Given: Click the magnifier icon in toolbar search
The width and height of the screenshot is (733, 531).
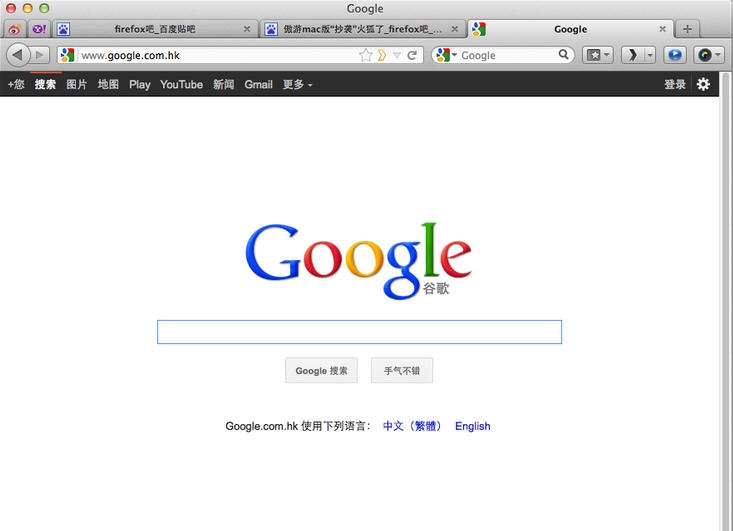Looking at the screenshot, I should tap(564, 55).
